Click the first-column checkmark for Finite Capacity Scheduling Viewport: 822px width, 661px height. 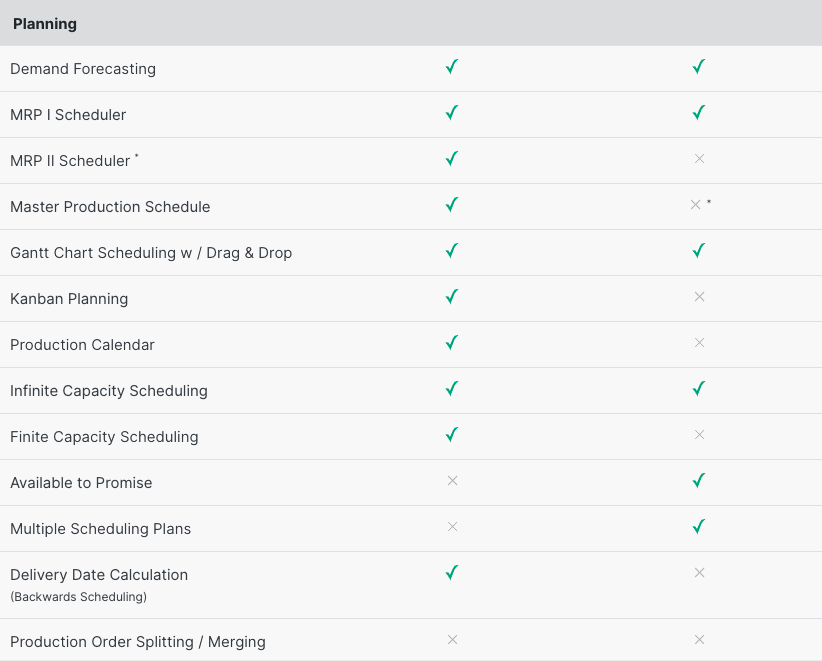(x=452, y=435)
